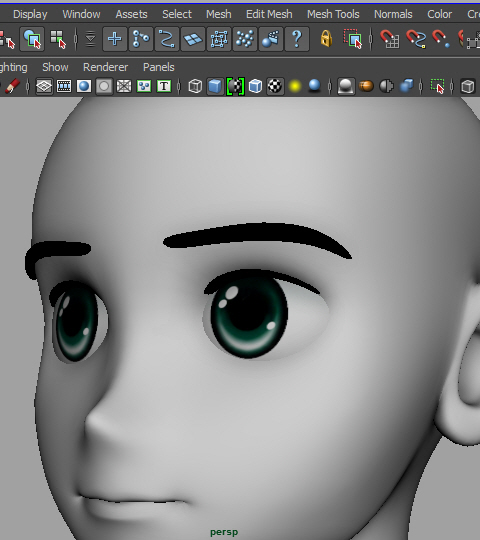Switch to select by component type

pyautogui.click(x=58, y=39)
